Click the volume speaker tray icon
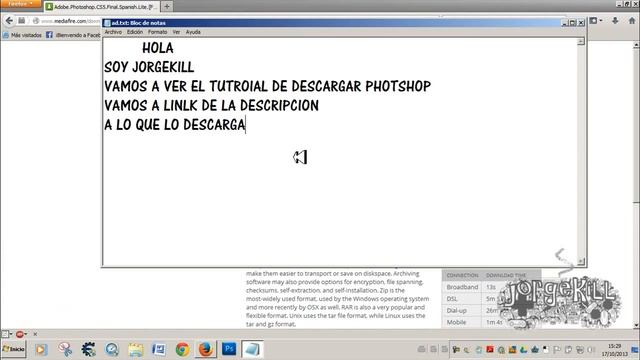The height and width of the screenshot is (360, 640). tap(591, 349)
